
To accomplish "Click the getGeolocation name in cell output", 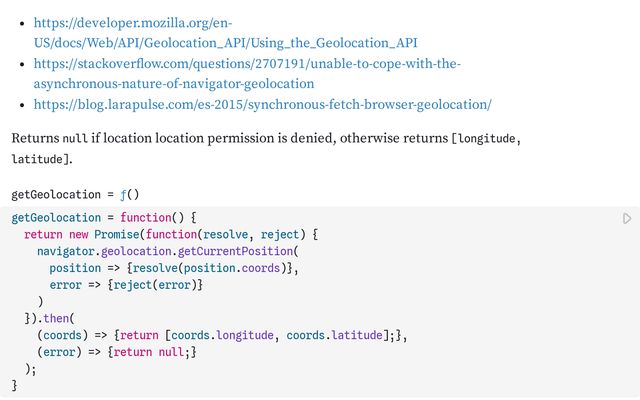I will coord(49,194).
